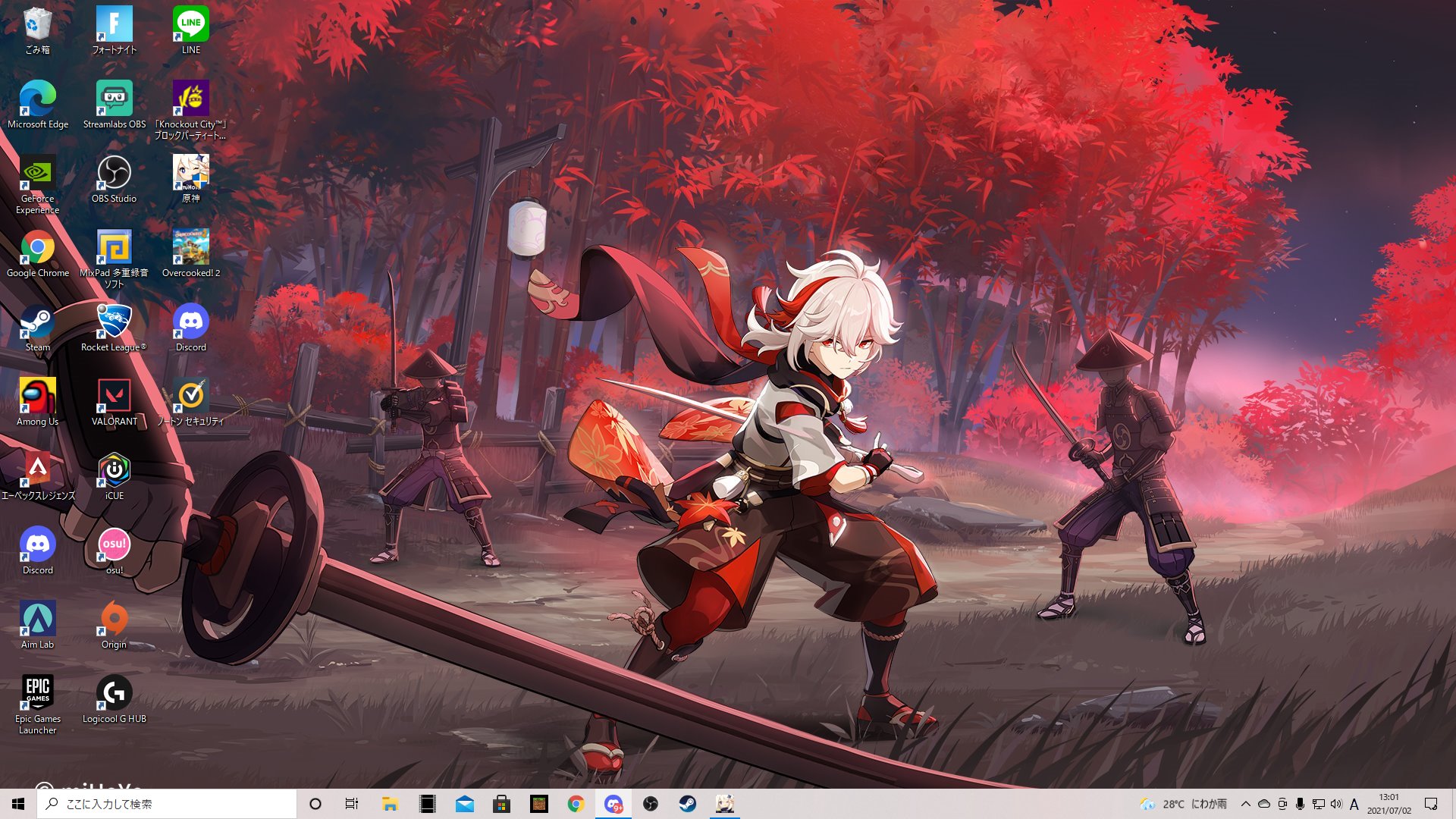Screen dimensions: 1456x819
Task: Toggle the IME input mode A indicator
Action: [1354, 804]
